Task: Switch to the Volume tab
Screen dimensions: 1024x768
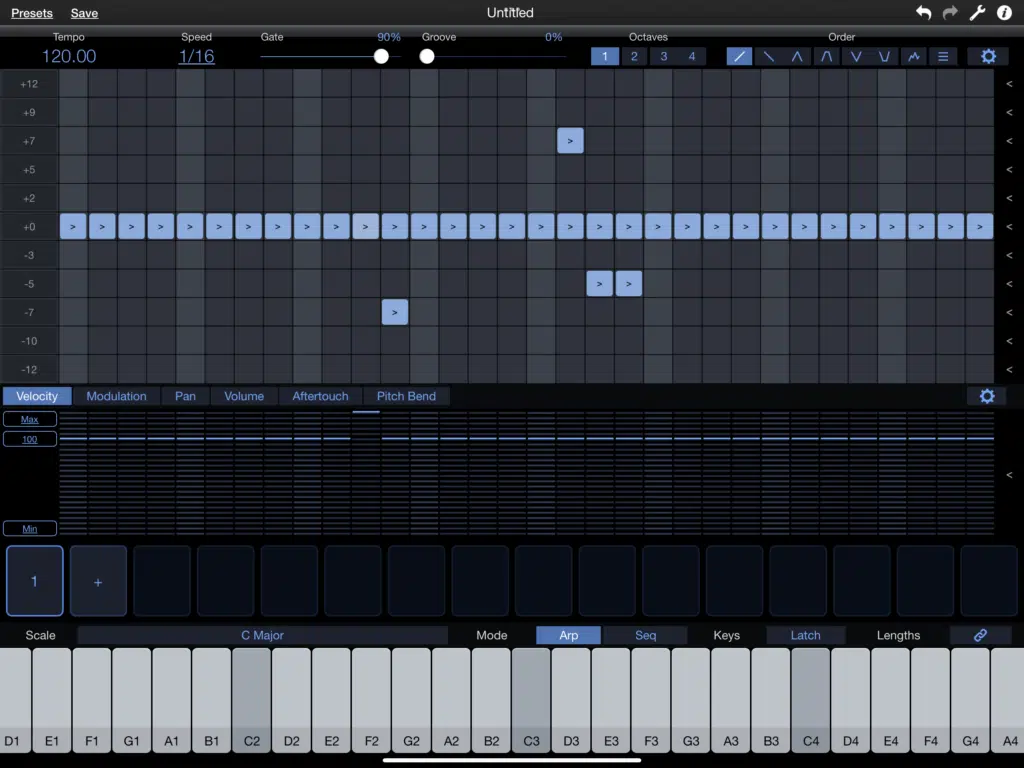Action: pyautogui.click(x=244, y=396)
